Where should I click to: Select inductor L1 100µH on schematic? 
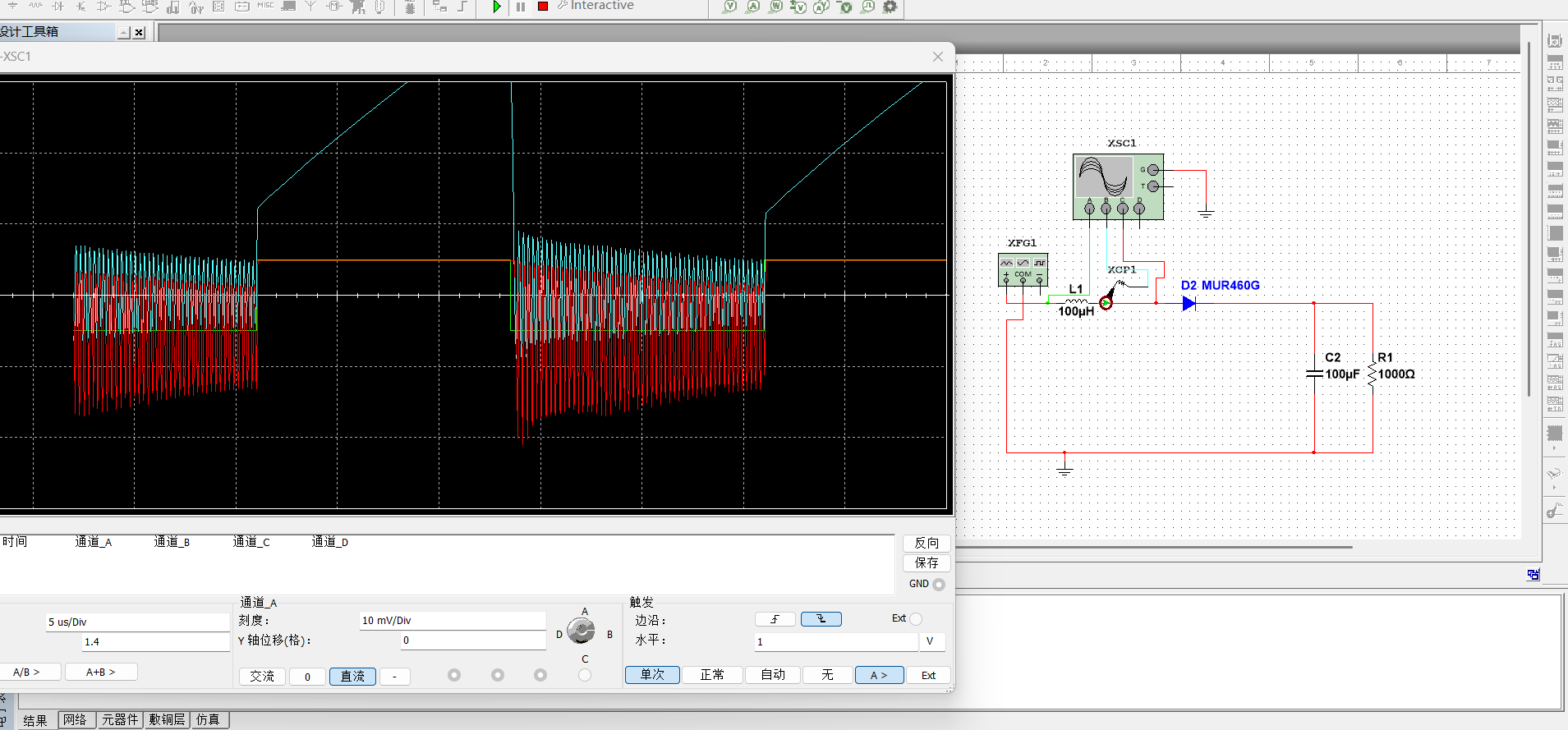tap(1075, 301)
